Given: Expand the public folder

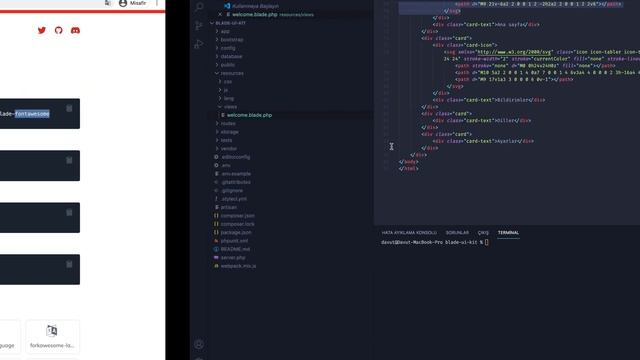Looking at the screenshot, I should (227, 64).
